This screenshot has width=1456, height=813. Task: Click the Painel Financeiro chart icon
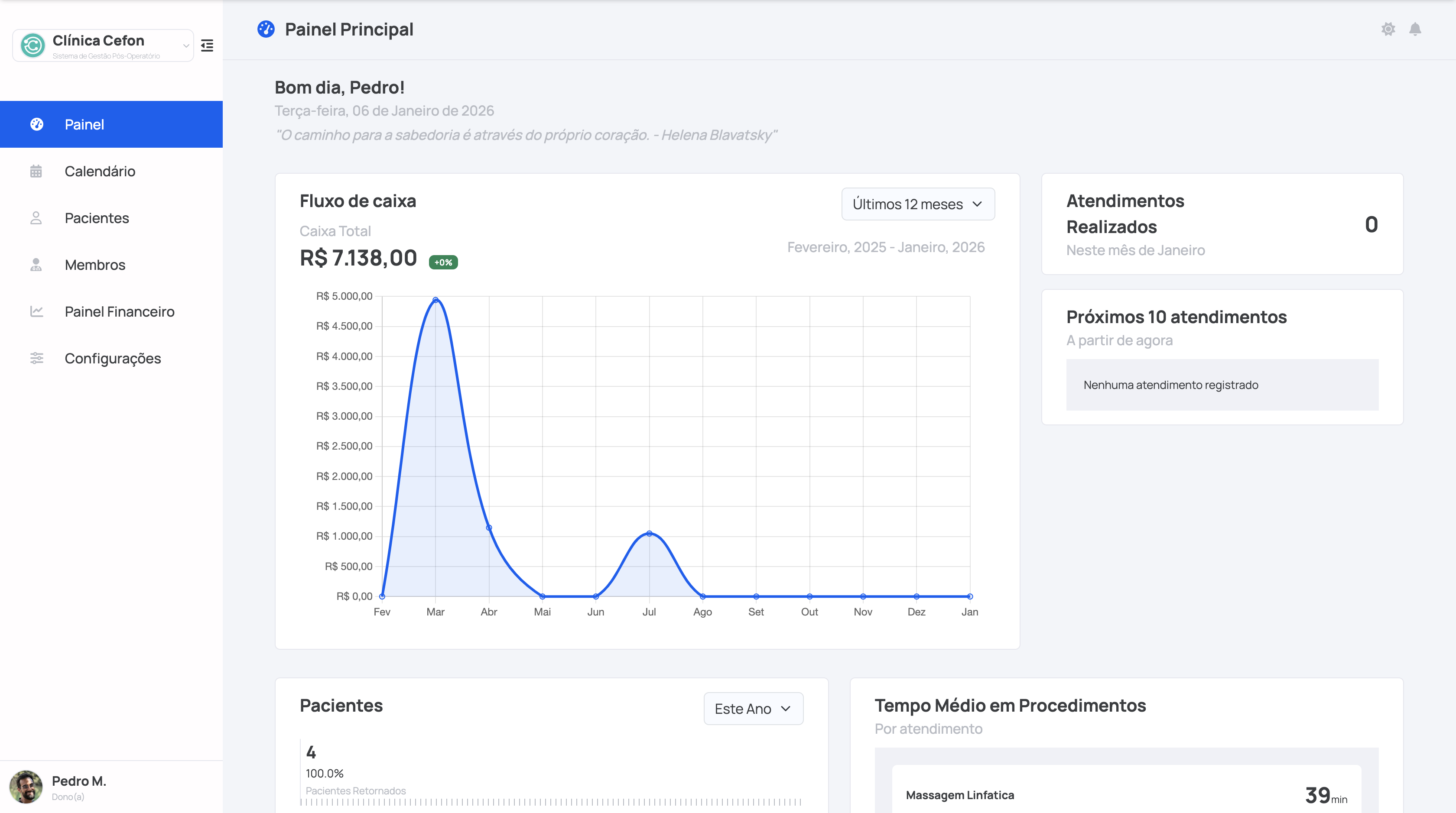[36, 311]
